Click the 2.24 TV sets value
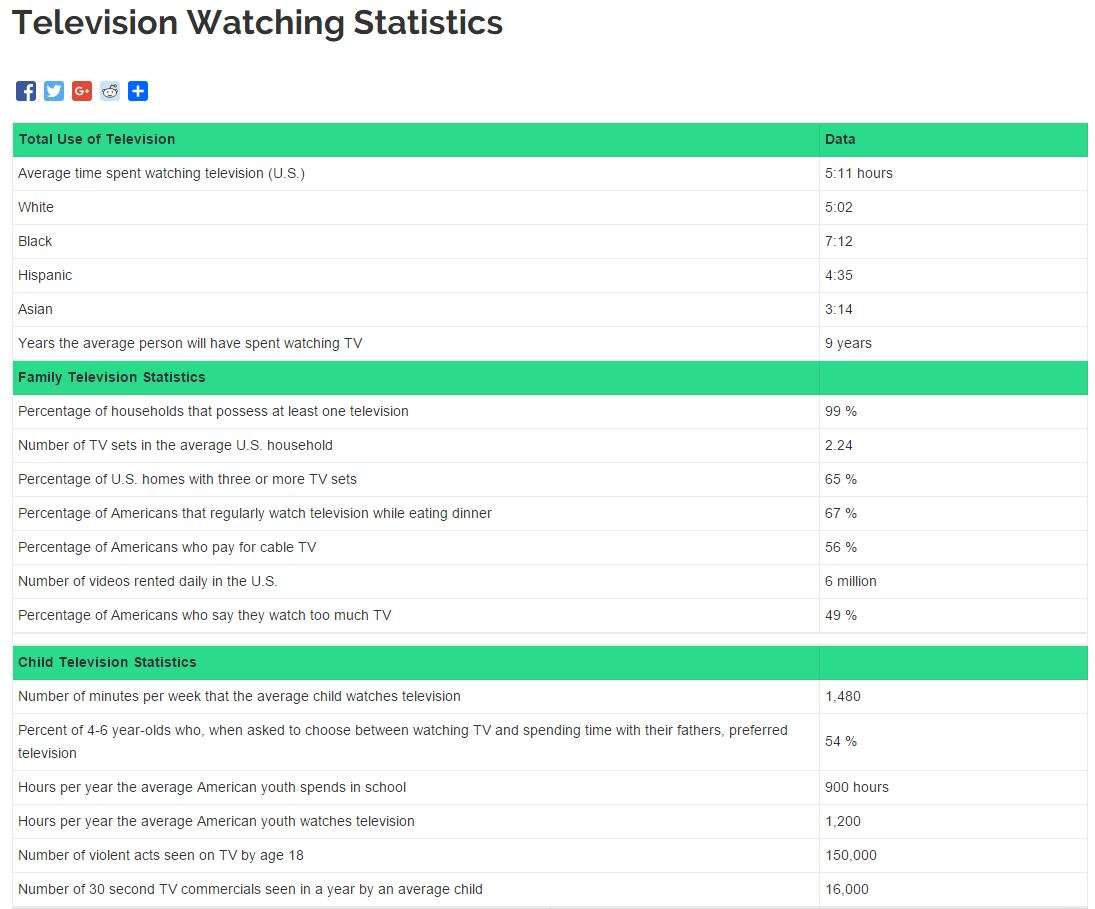 pyautogui.click(x=839, y=445)
